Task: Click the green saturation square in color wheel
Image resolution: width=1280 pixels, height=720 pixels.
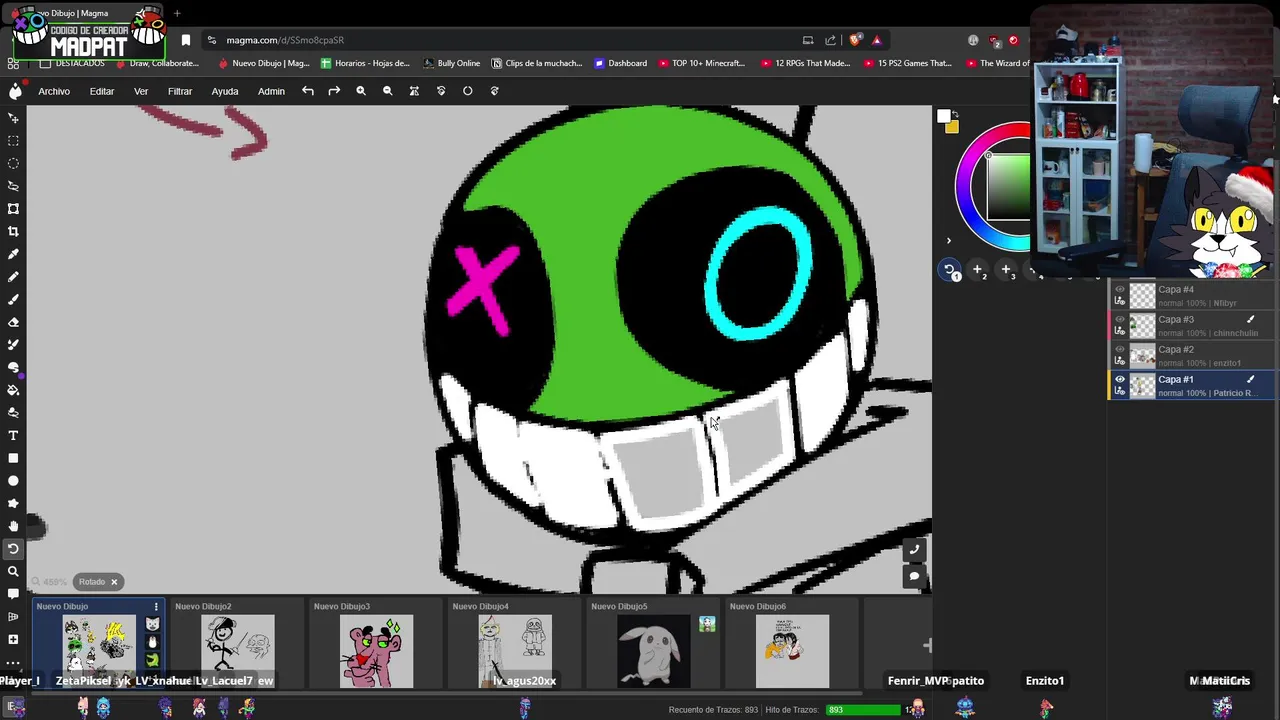Action: (x=1009, y=186)
